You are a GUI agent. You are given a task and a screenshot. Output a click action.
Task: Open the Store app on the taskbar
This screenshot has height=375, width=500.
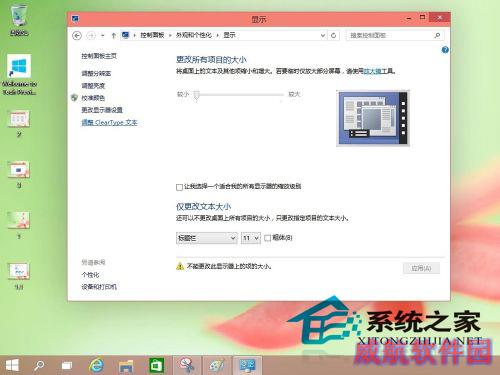(156, 365)
